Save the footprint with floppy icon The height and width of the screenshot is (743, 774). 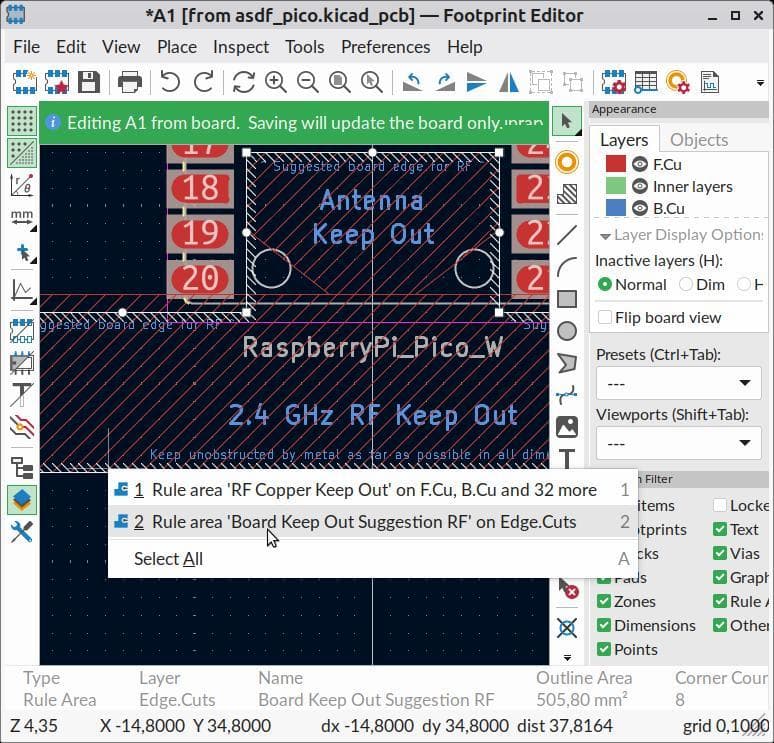pos(89,82)
